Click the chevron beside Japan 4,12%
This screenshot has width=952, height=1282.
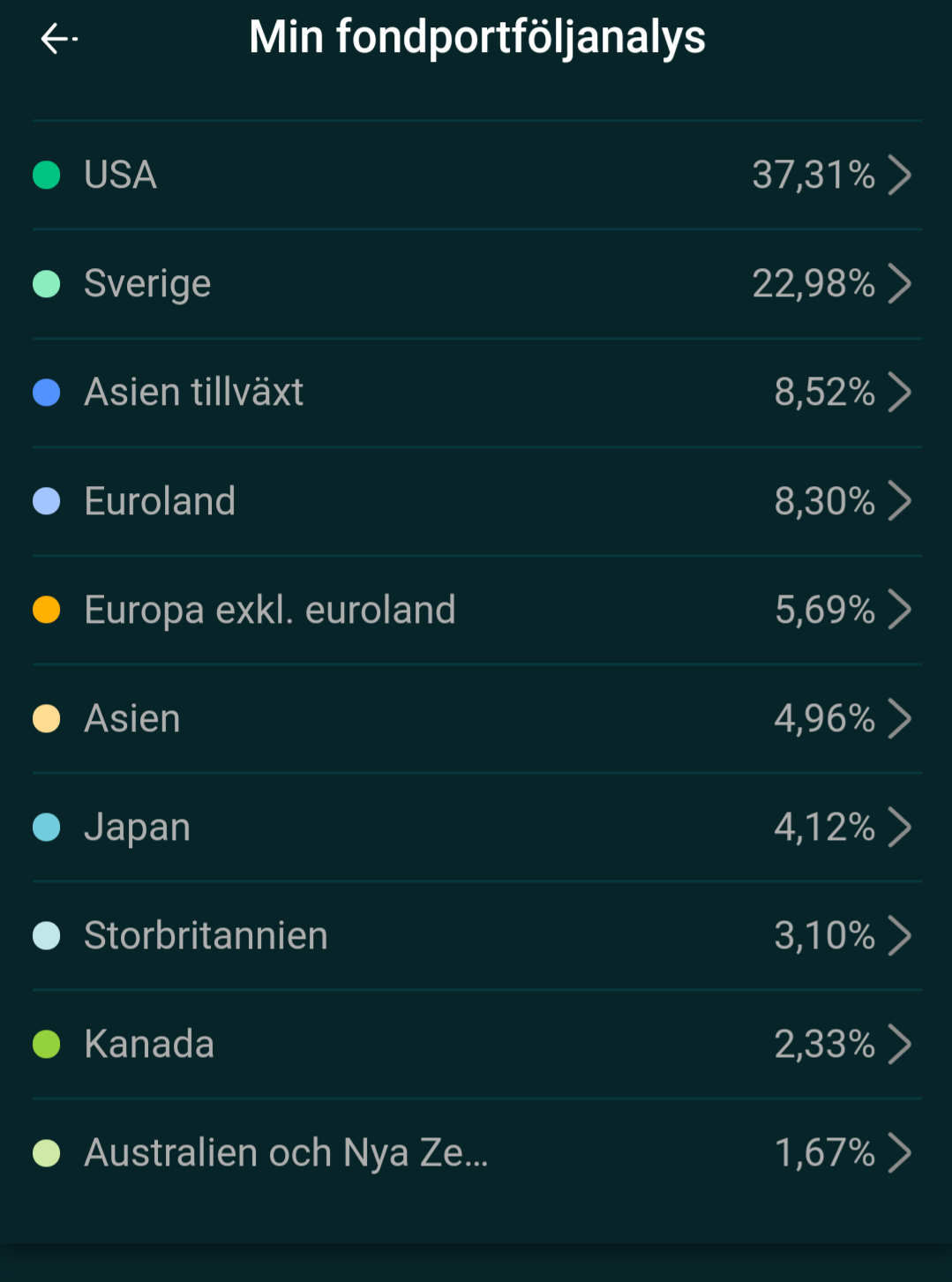pos(899,827)
